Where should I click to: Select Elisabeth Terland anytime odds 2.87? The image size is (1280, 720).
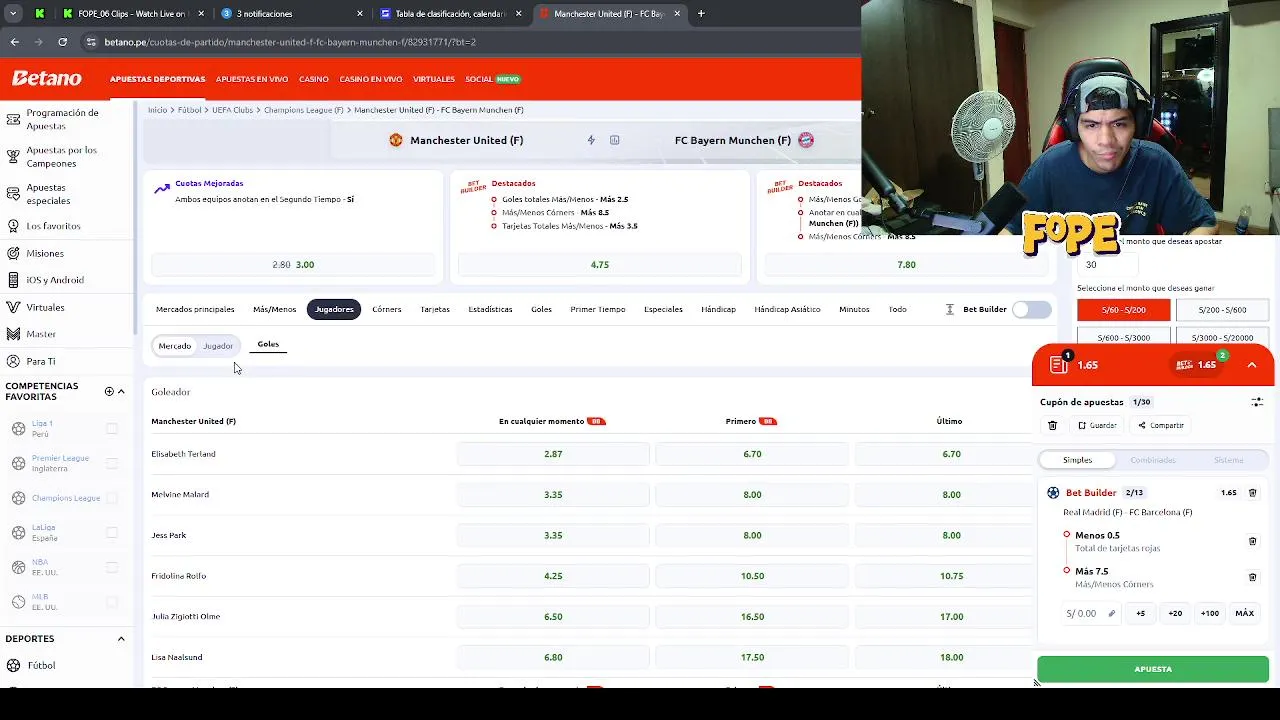pos(553,454)
